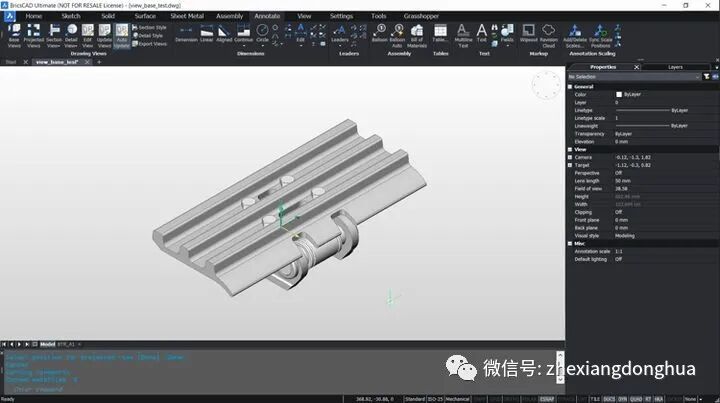Expand the Camera coordinates row
Viewport: 720px width, 403px height.
[570, 157]
